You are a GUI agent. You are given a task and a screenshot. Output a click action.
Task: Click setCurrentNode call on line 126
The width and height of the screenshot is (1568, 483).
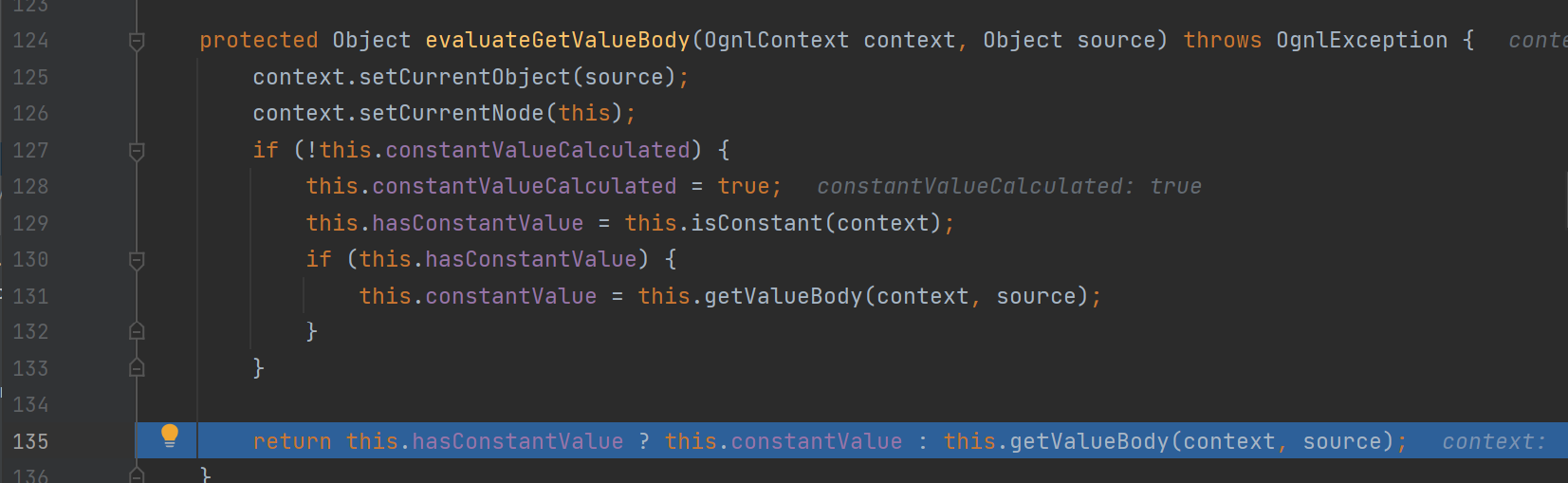coord(452,114)
